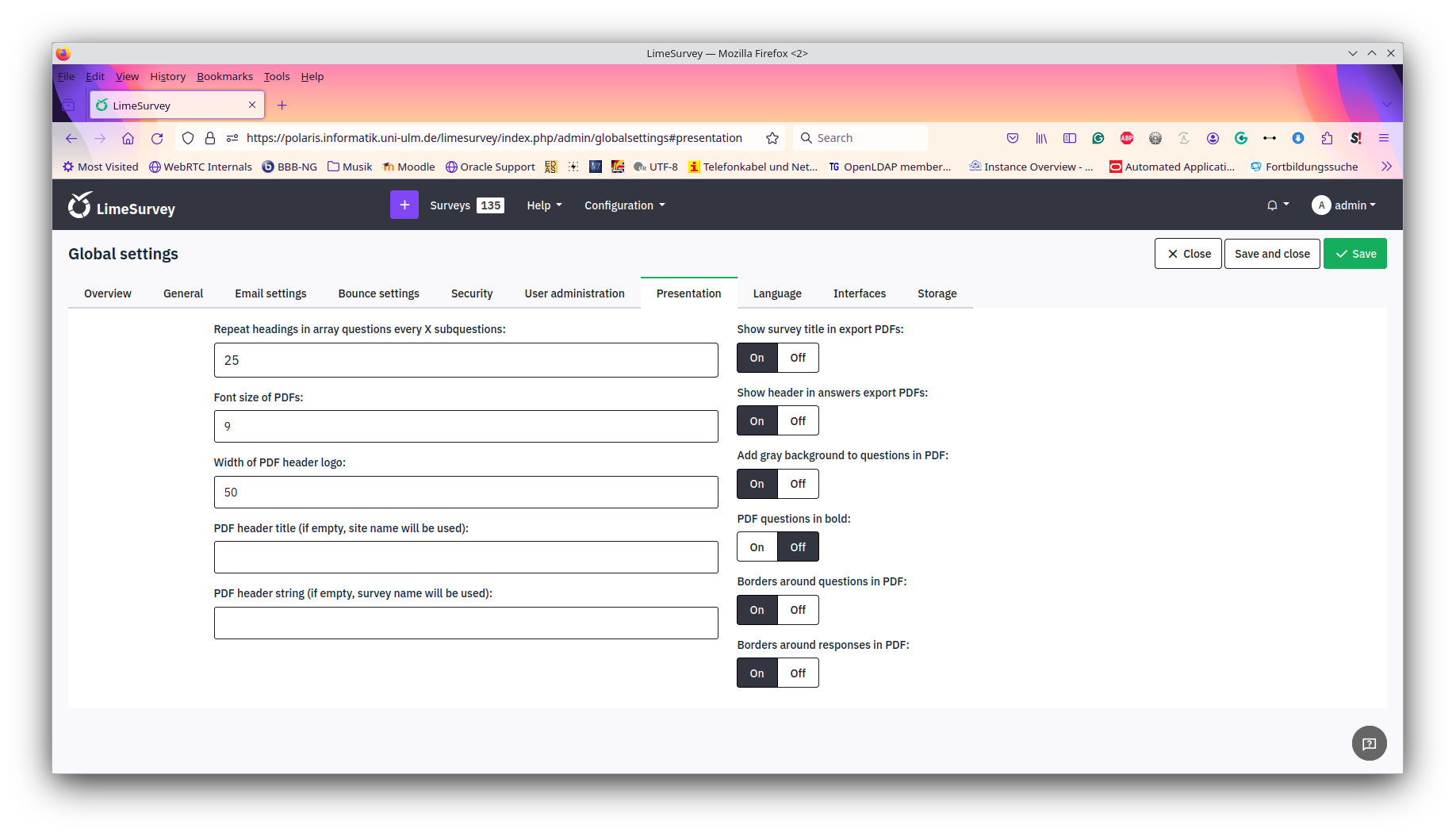Close the LimeSurvey browser tab
1456x836 pixels.
(252, 105)
